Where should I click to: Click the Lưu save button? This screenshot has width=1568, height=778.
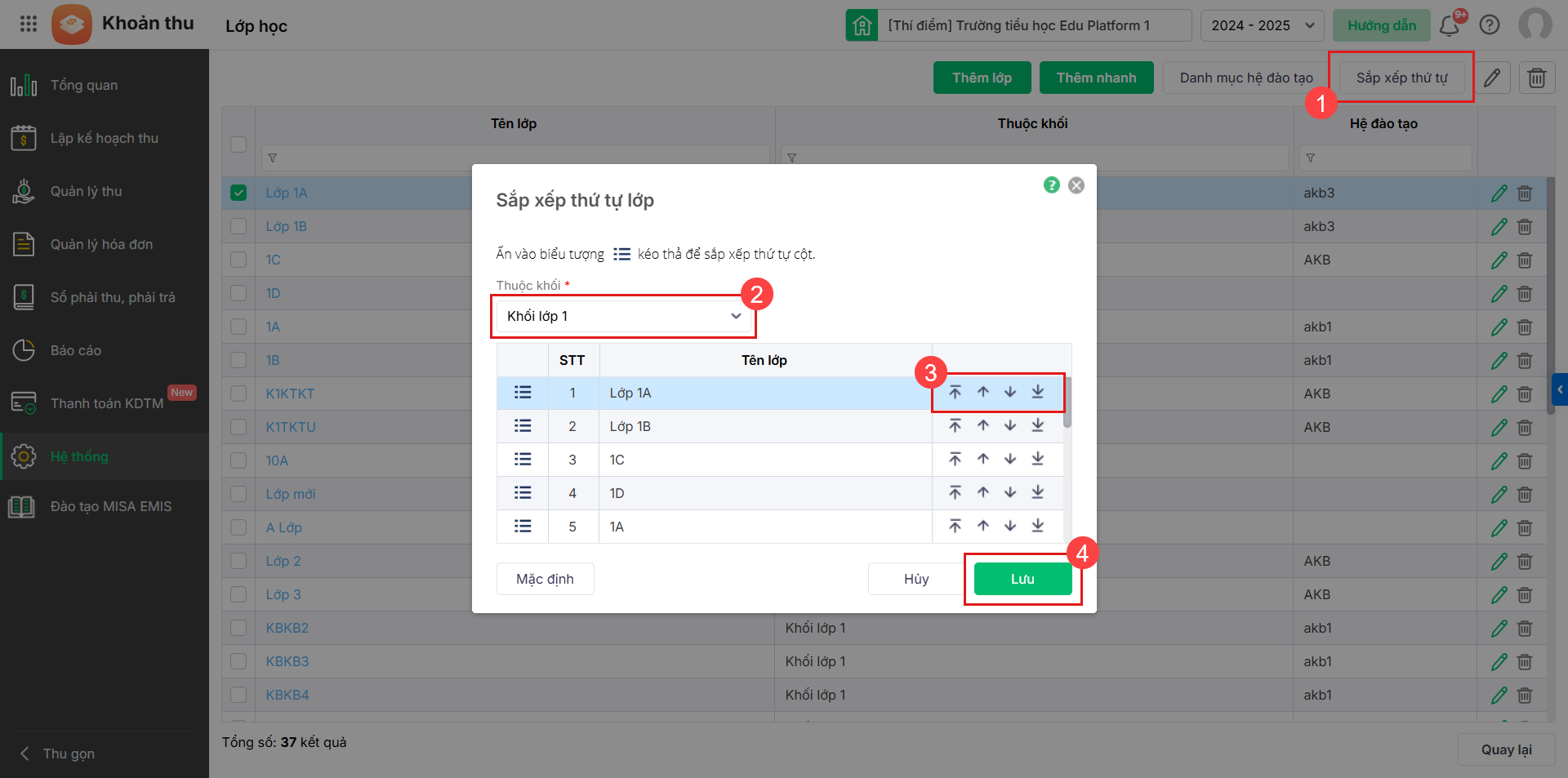(x=1022, y=579)
